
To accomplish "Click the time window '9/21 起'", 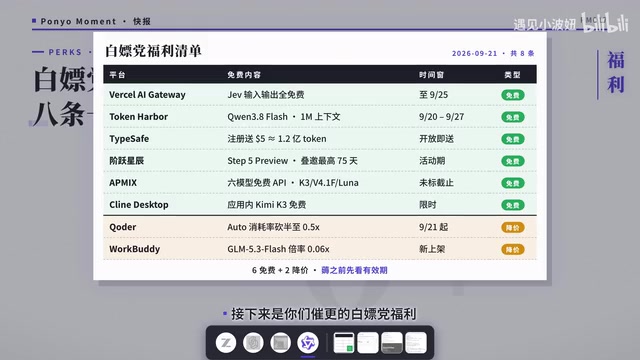I will click(x=433, y=227).
